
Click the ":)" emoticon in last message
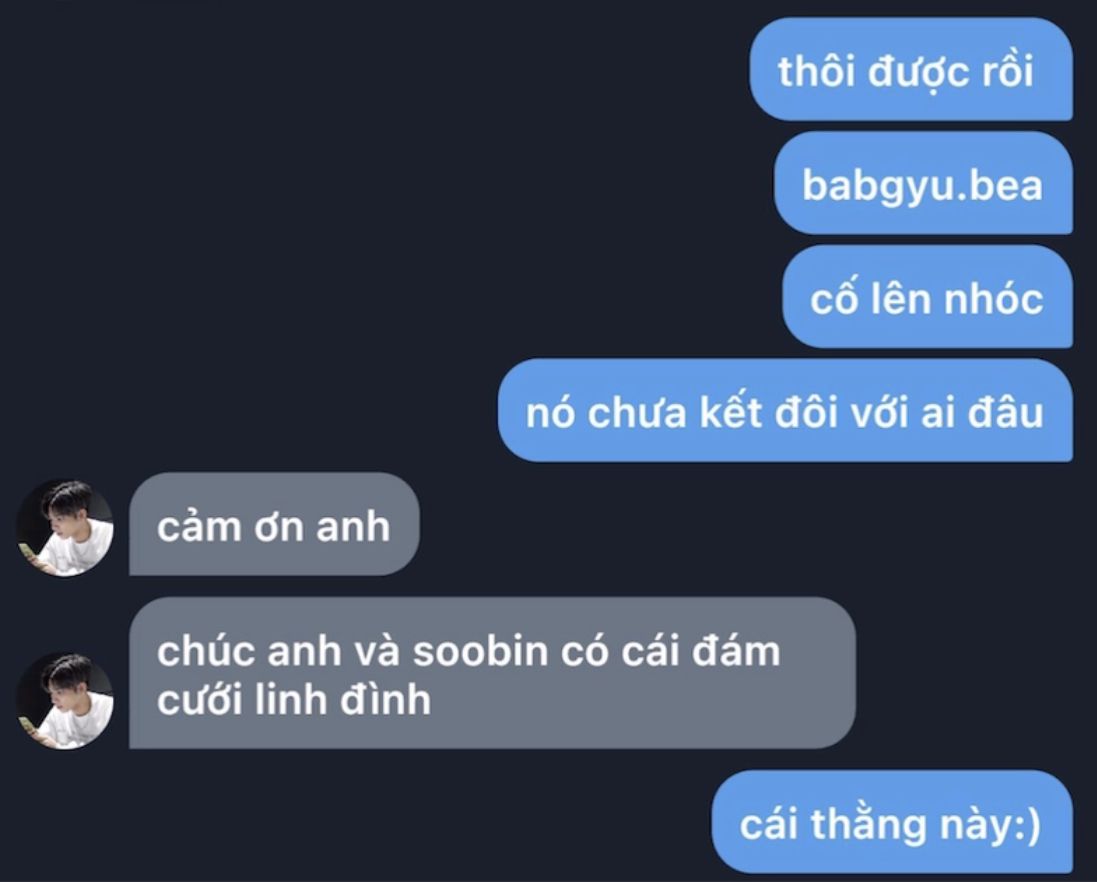pyautogui.click(x=1028, y=823)
